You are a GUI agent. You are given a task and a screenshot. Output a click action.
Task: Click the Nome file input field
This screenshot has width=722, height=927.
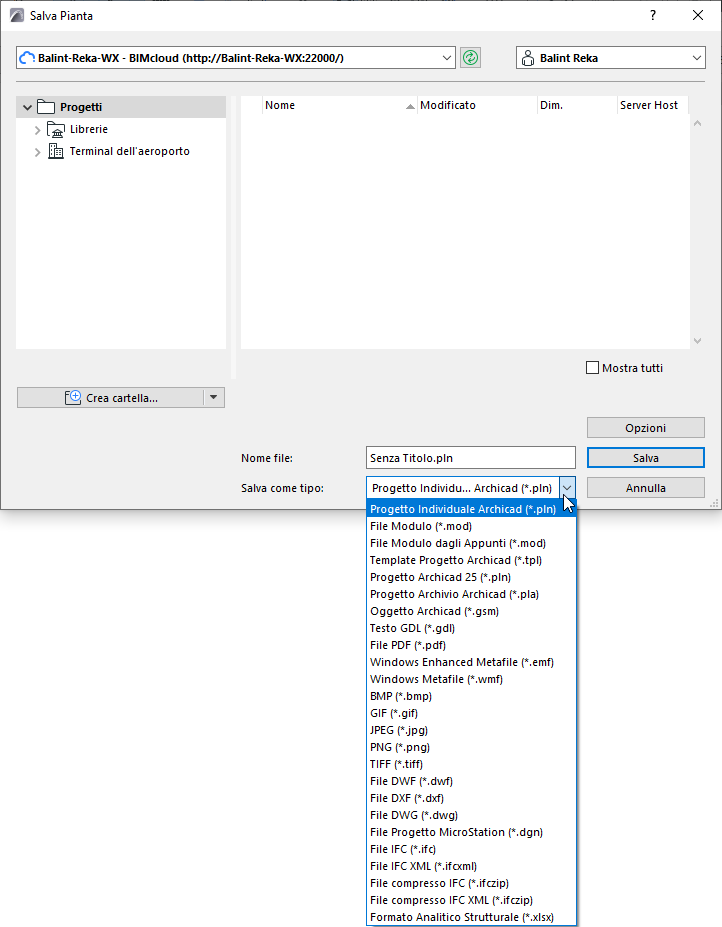(471, 458)
